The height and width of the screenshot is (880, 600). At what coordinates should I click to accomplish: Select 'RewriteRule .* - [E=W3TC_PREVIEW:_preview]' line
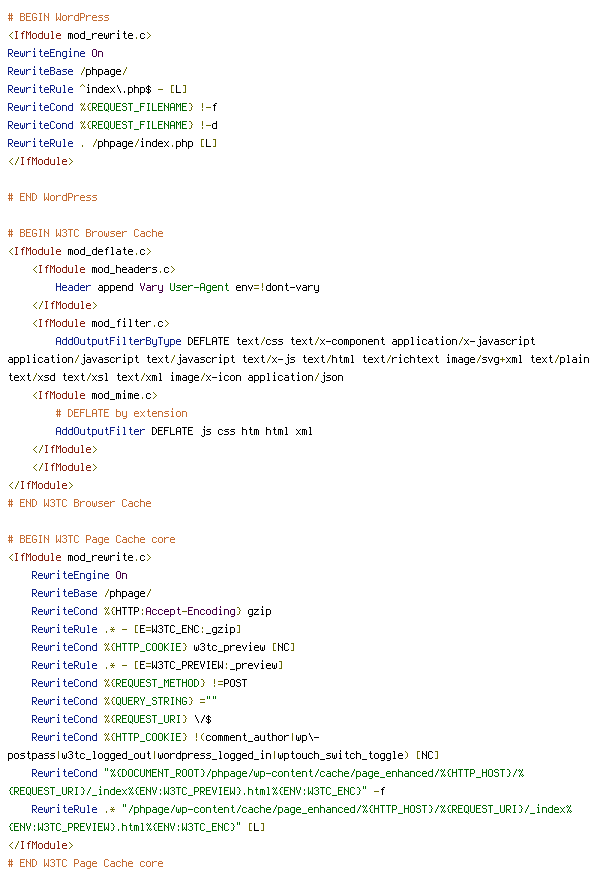pos(157,665)
